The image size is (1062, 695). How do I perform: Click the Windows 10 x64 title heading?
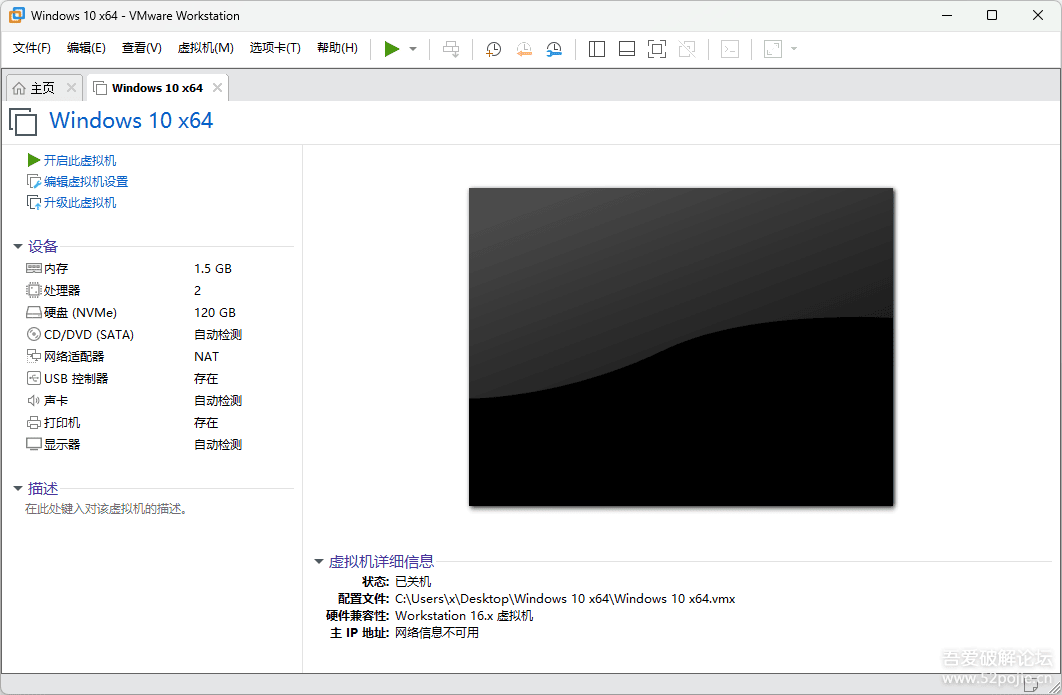pos(131,121)
